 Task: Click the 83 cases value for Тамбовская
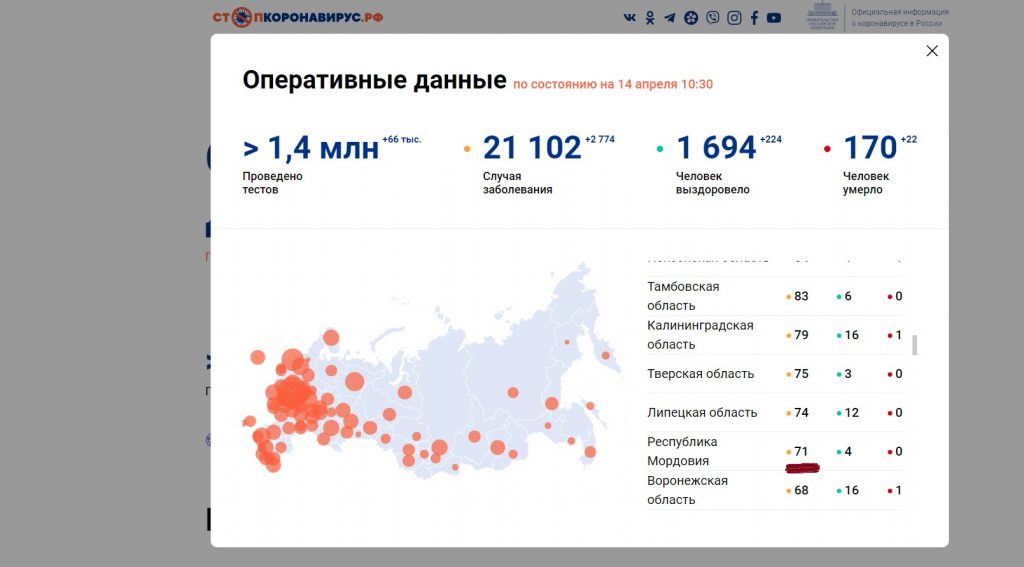[801, 296]
